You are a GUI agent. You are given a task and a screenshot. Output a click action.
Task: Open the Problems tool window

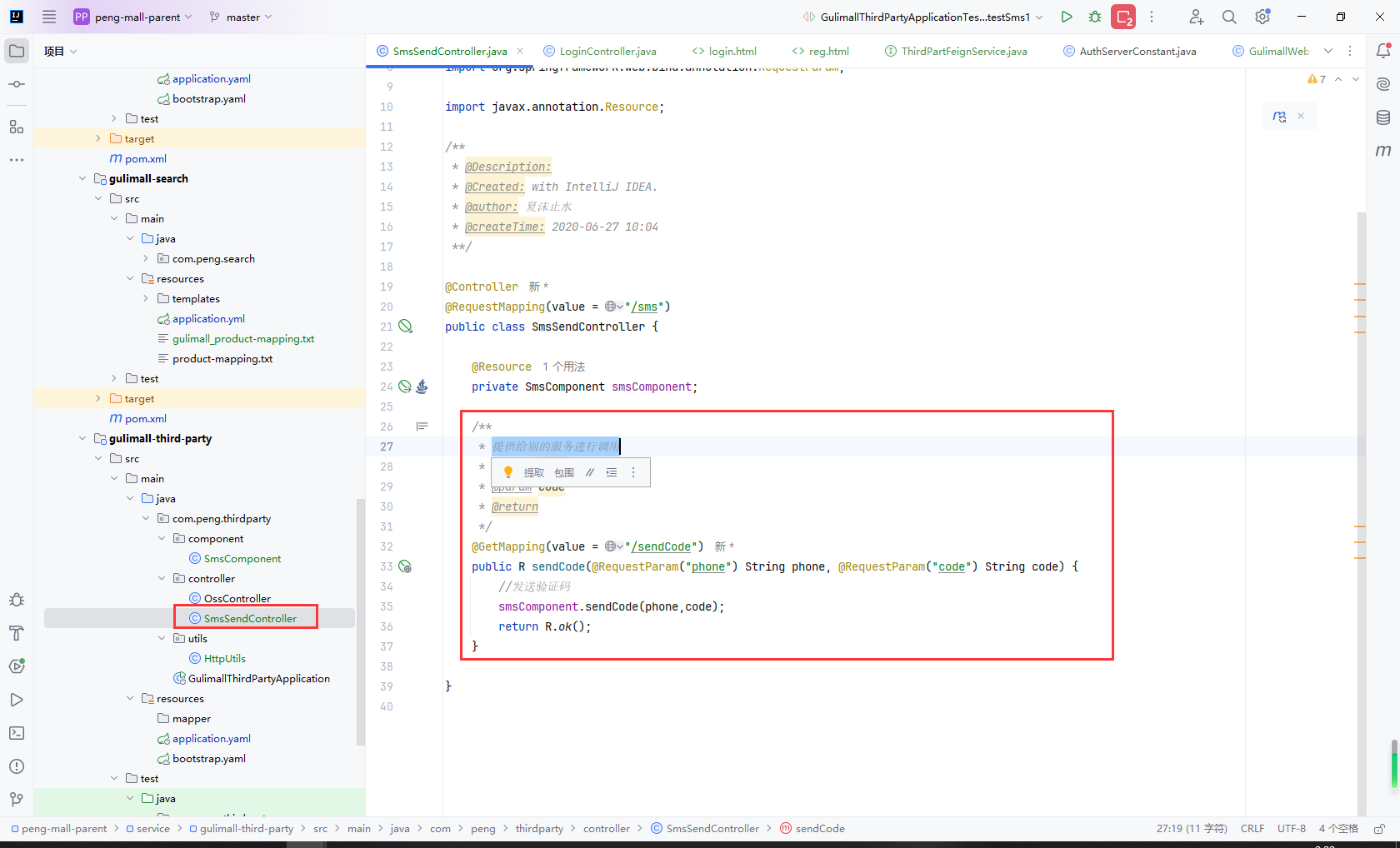[17, 766]
